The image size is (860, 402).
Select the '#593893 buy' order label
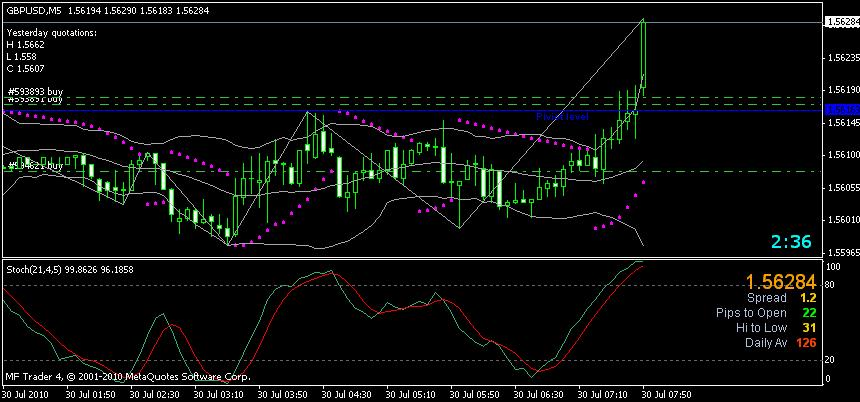point(35,91)
